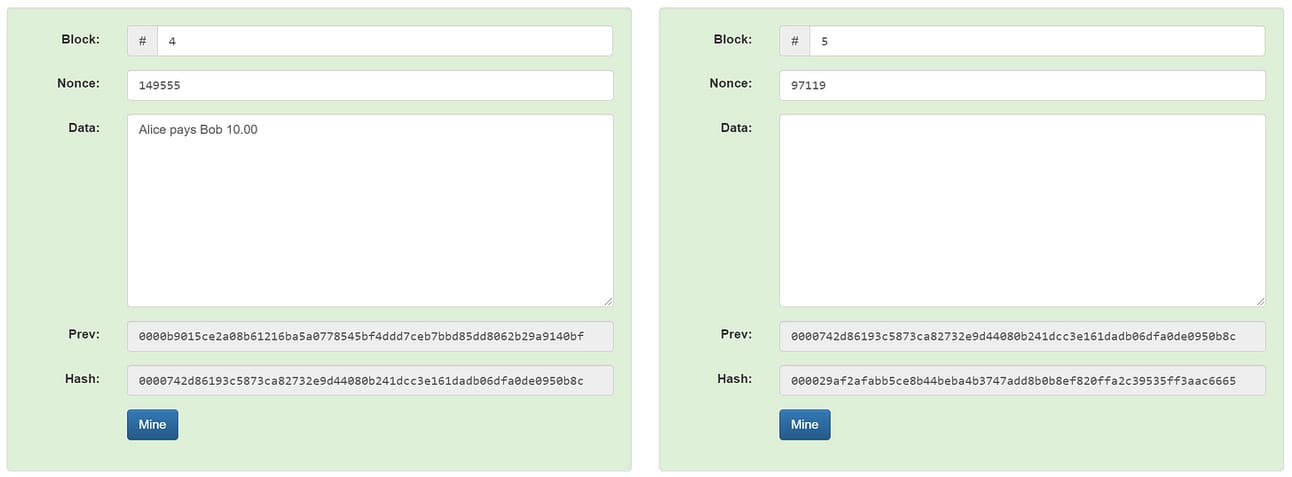Click the Mine button in block 4
1292x477 pixels.
tap(152, 424)
